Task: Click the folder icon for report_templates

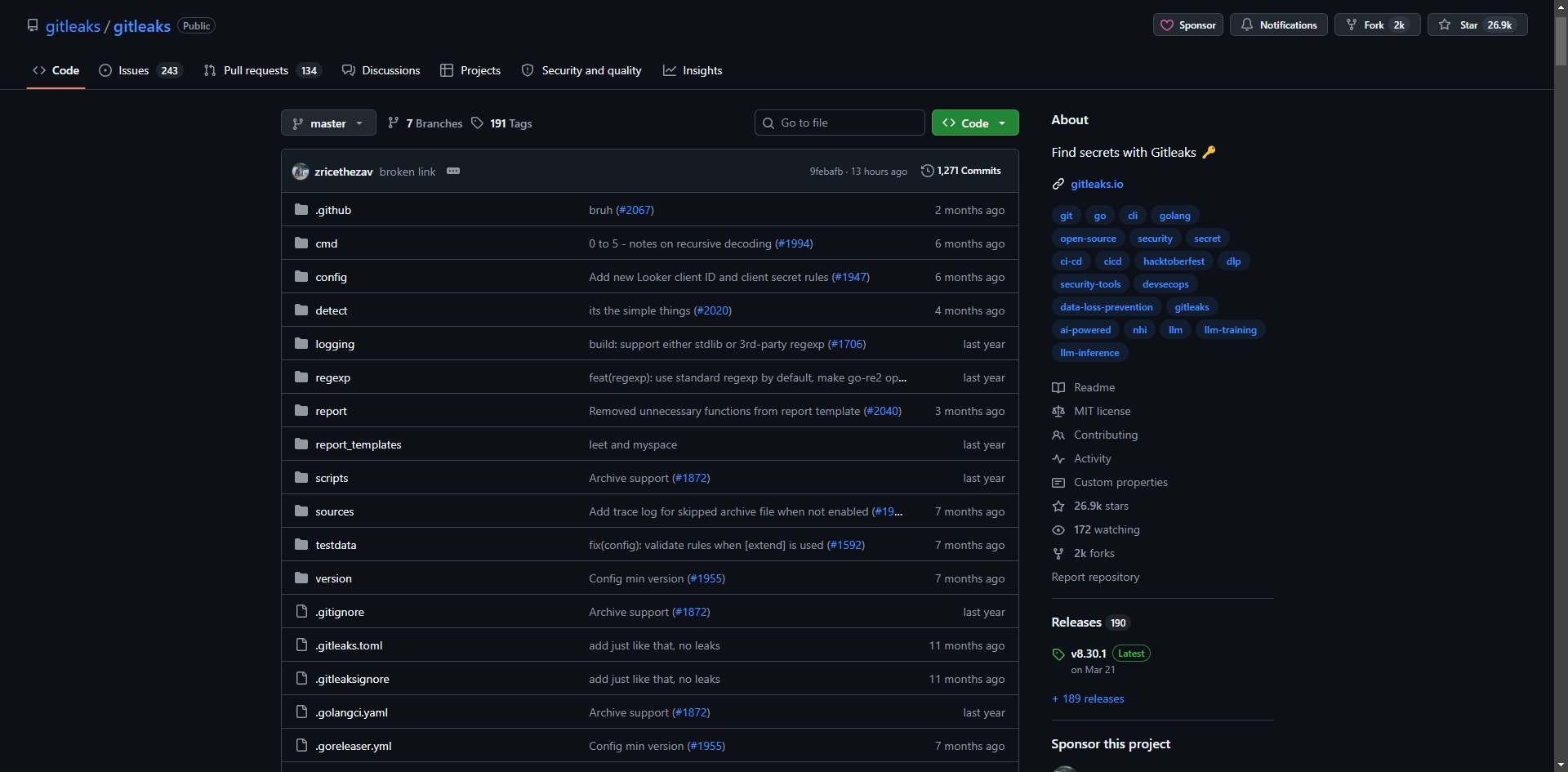Action: click(x=301, y=444)
